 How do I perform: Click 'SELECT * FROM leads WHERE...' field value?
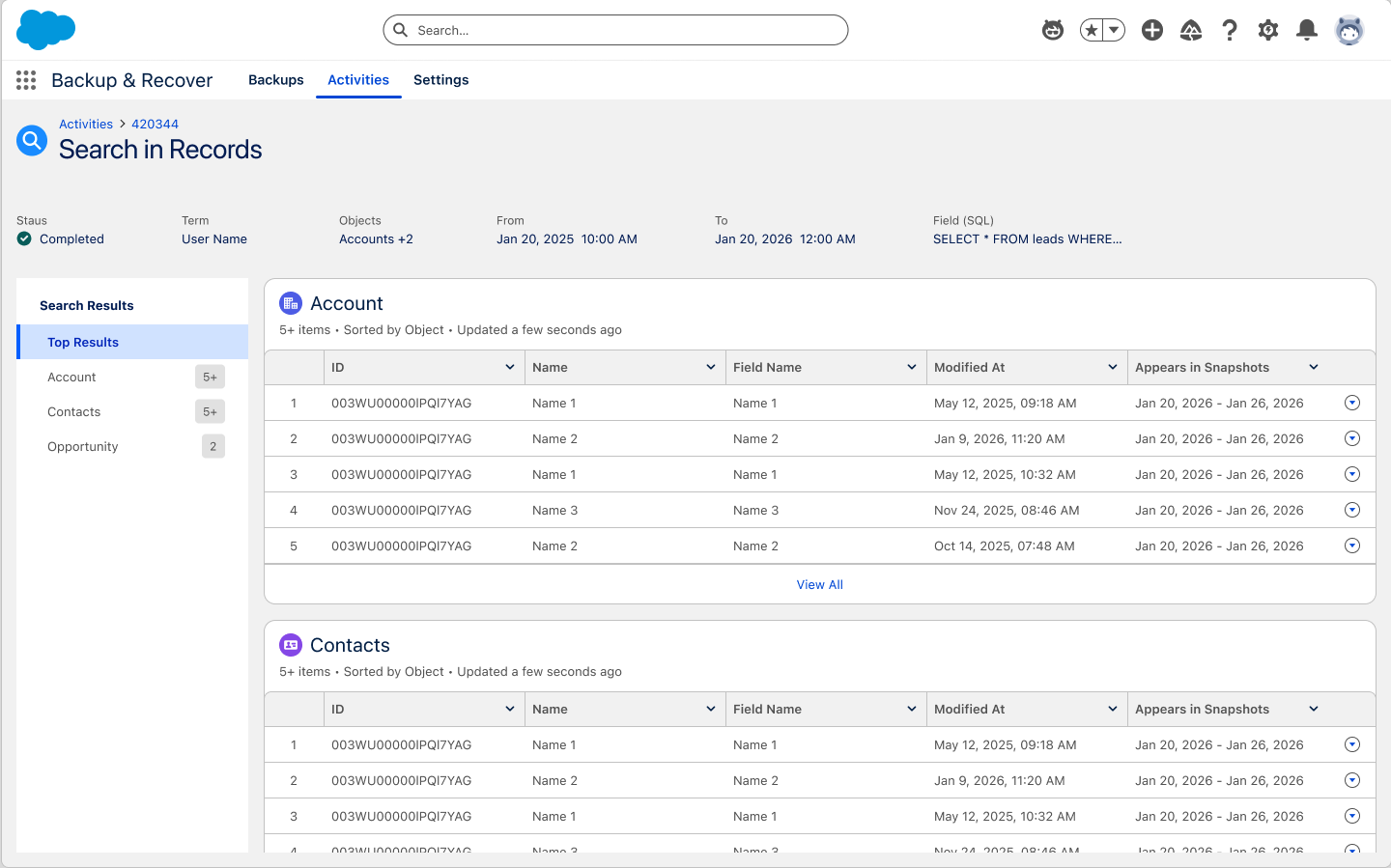(x=1028, y=238)
